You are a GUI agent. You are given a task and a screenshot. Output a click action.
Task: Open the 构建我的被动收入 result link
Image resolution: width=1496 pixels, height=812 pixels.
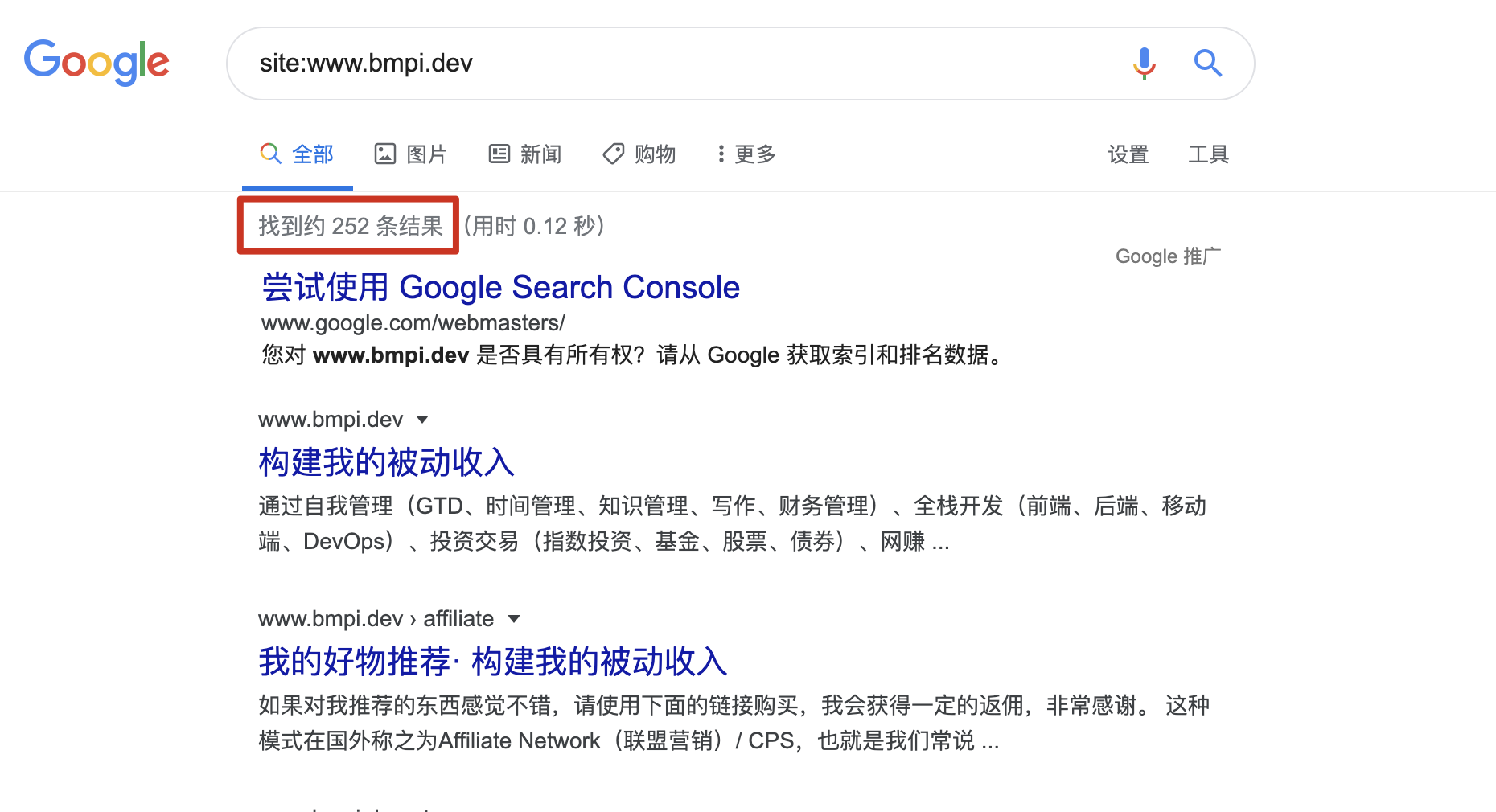(386, 462)
